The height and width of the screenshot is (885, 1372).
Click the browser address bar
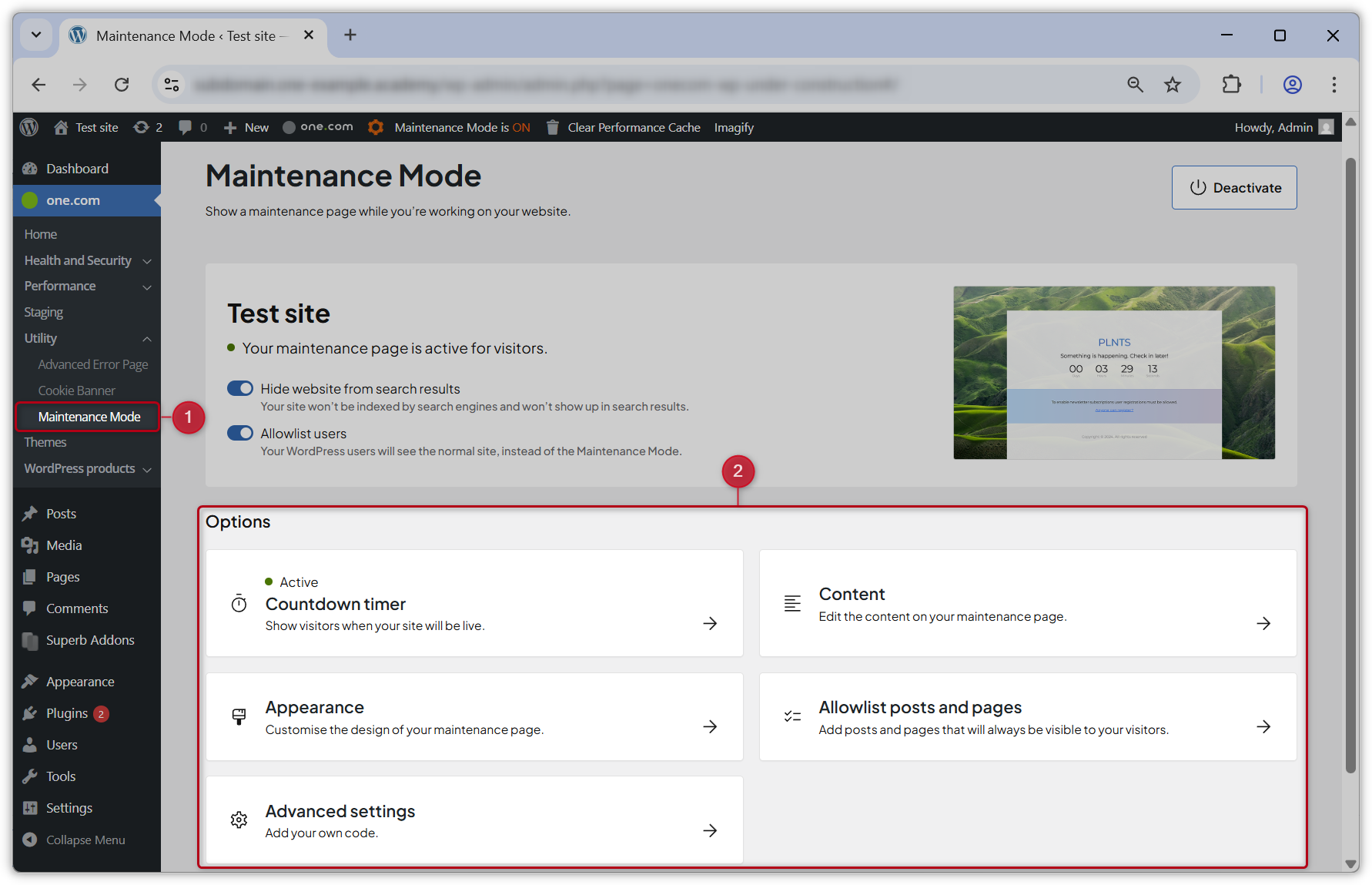616,85
